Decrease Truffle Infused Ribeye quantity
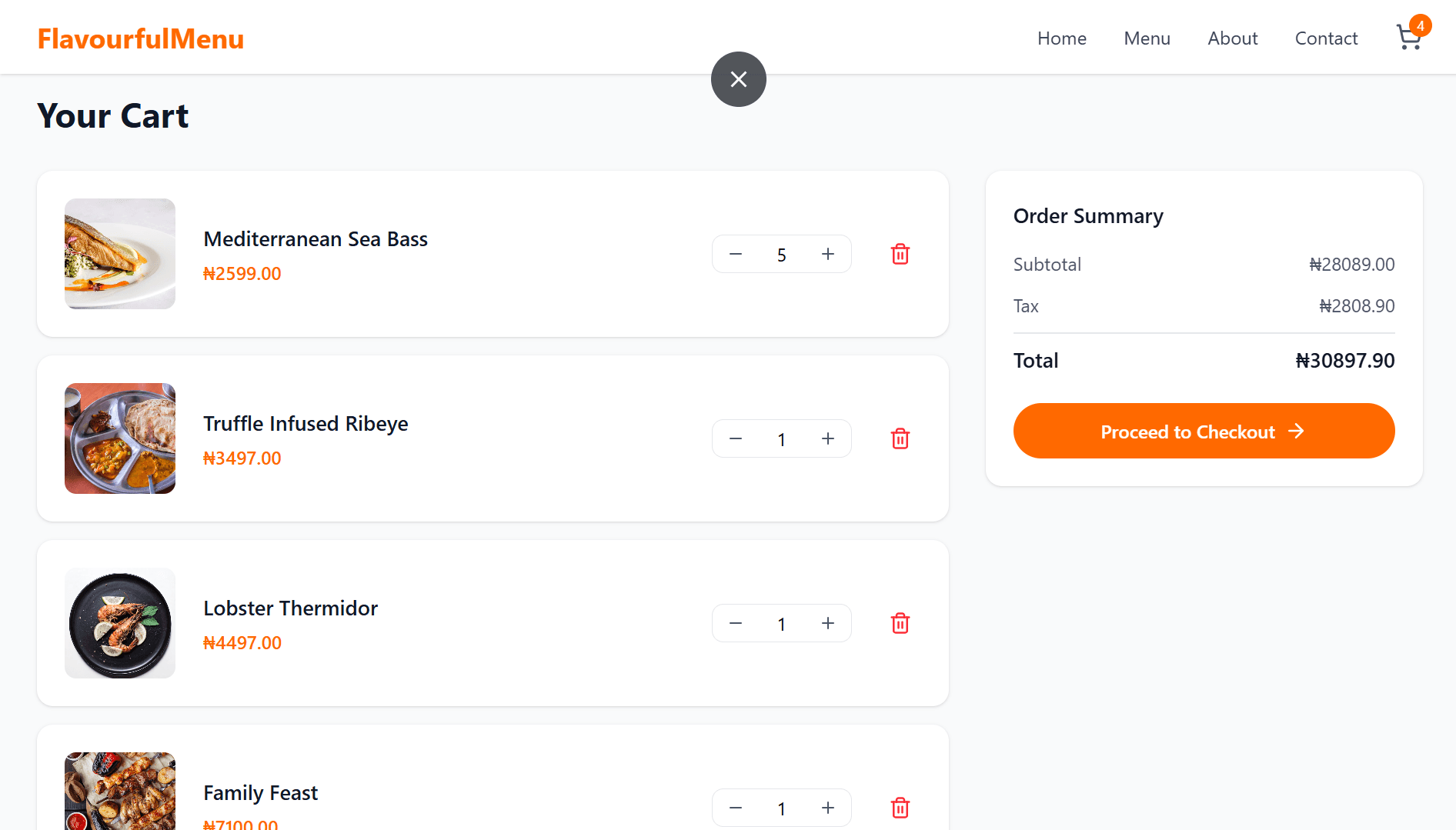1456x830 pixels. (x=736, y=438)
